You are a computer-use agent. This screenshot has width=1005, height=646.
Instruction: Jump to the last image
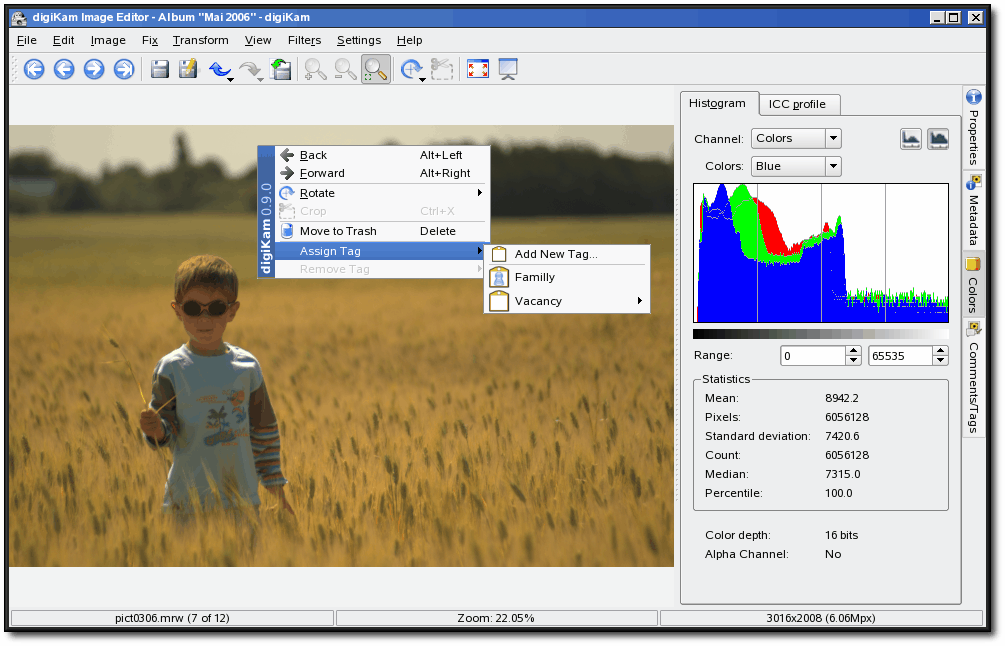[x=124, y=69]
